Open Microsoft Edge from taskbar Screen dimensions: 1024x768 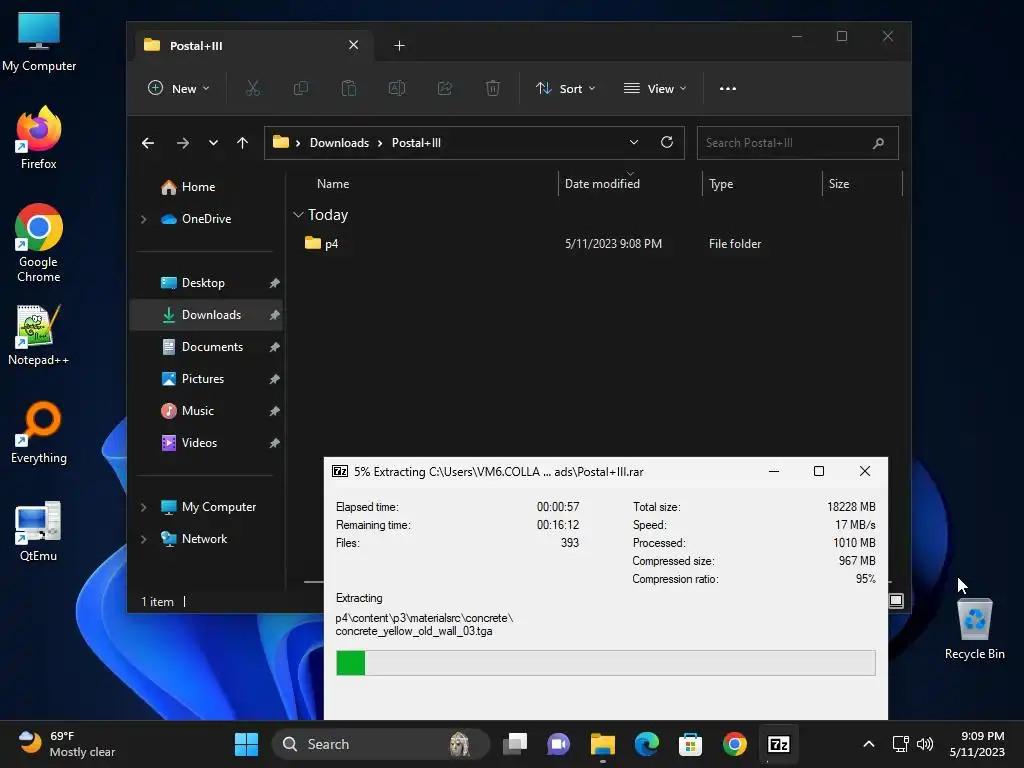[x=647, y=744]
